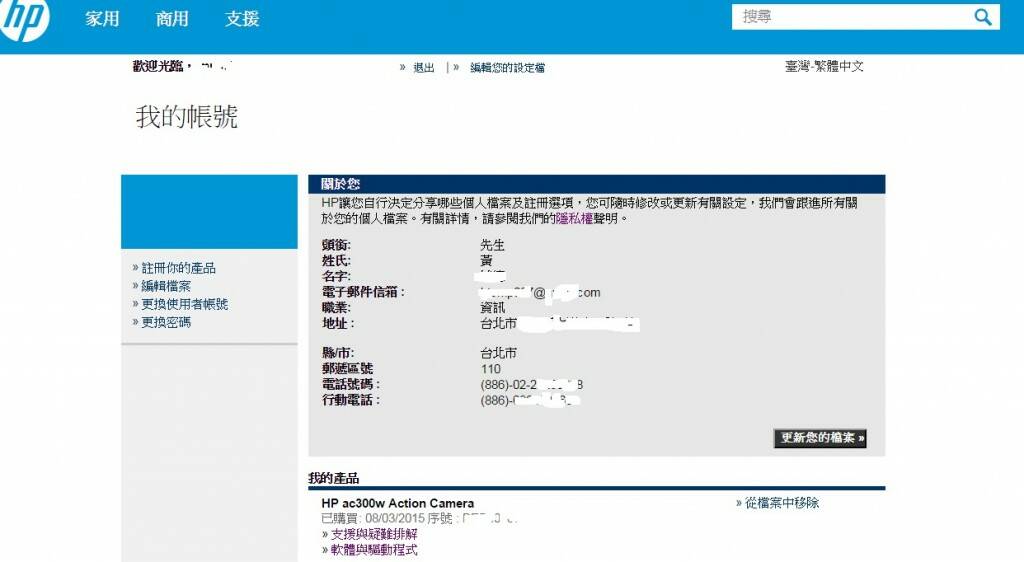Open 軟體與驅動程式 link

[374, 550]
